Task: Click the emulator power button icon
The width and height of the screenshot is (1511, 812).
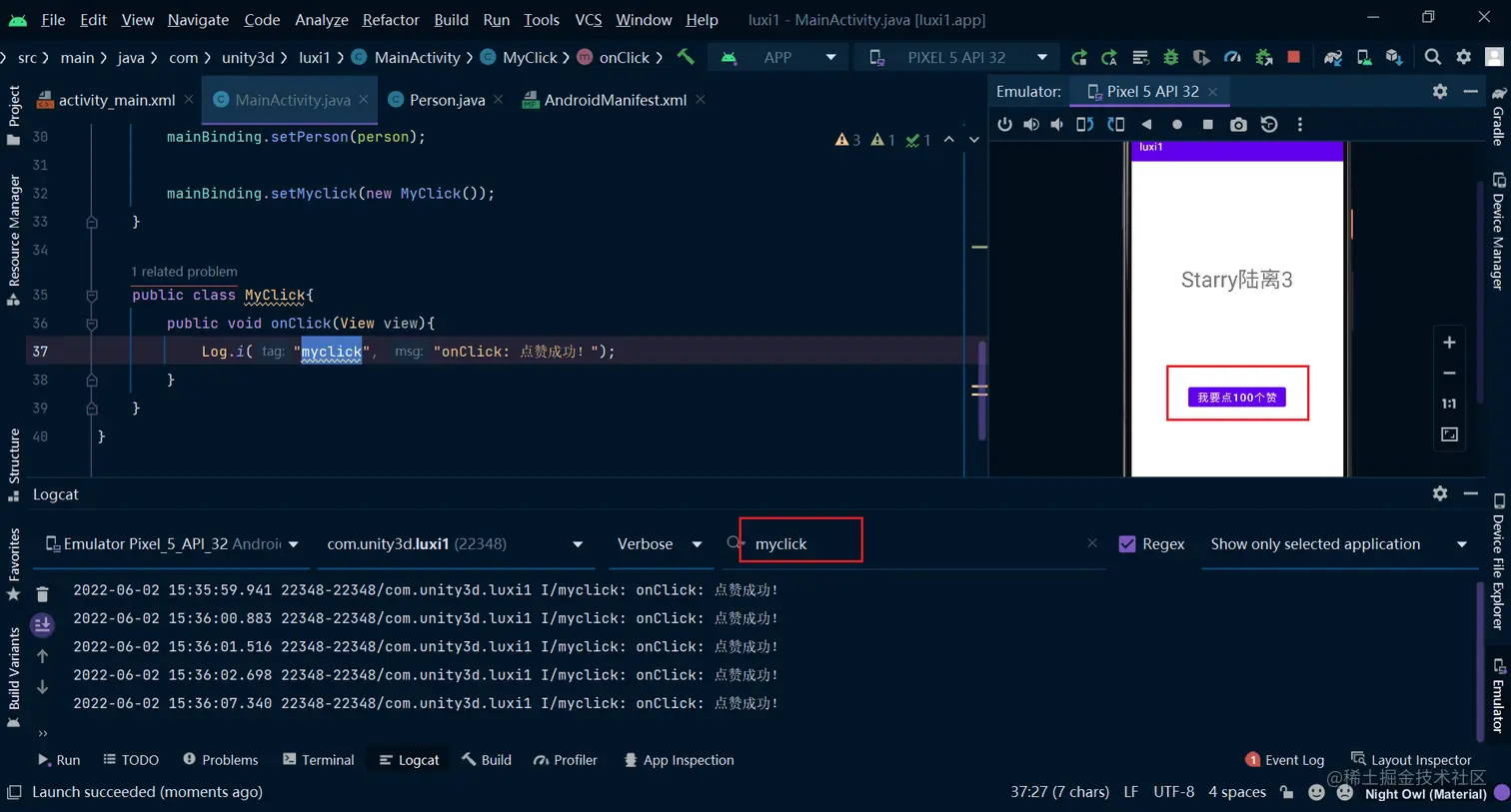Action: [x=1004, y=125]
